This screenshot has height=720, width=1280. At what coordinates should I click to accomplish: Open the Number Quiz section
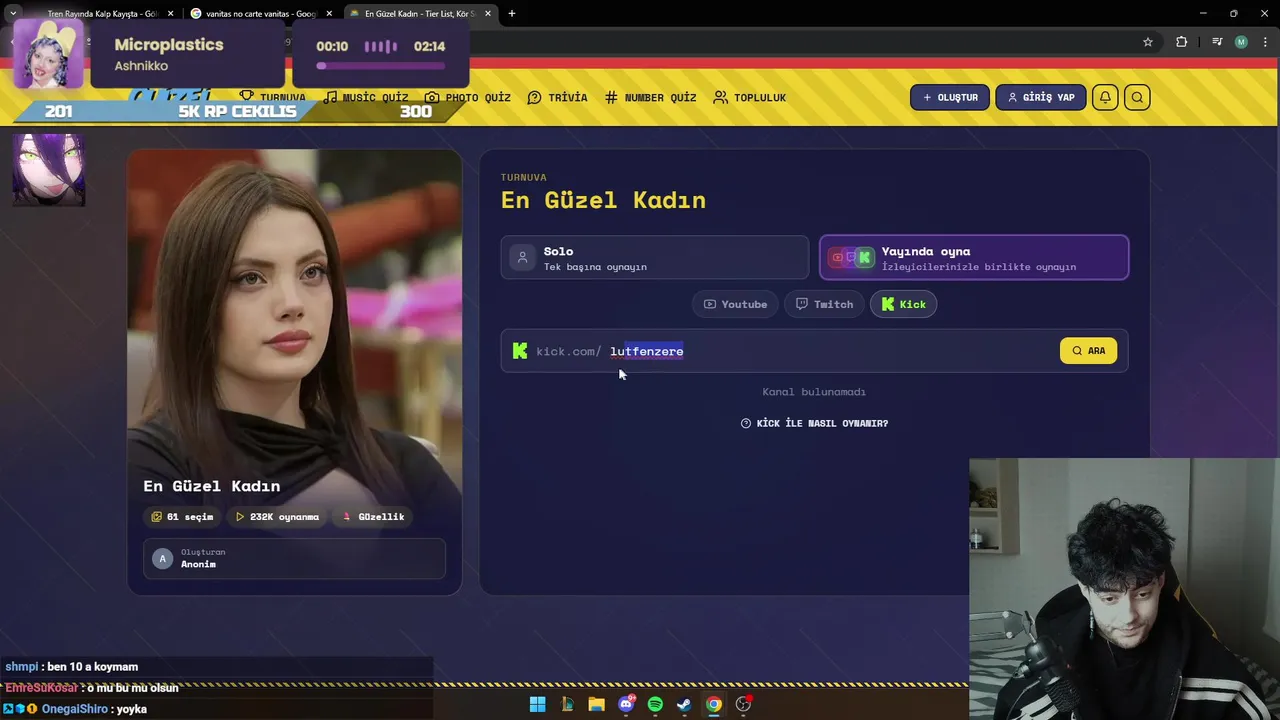650,97
